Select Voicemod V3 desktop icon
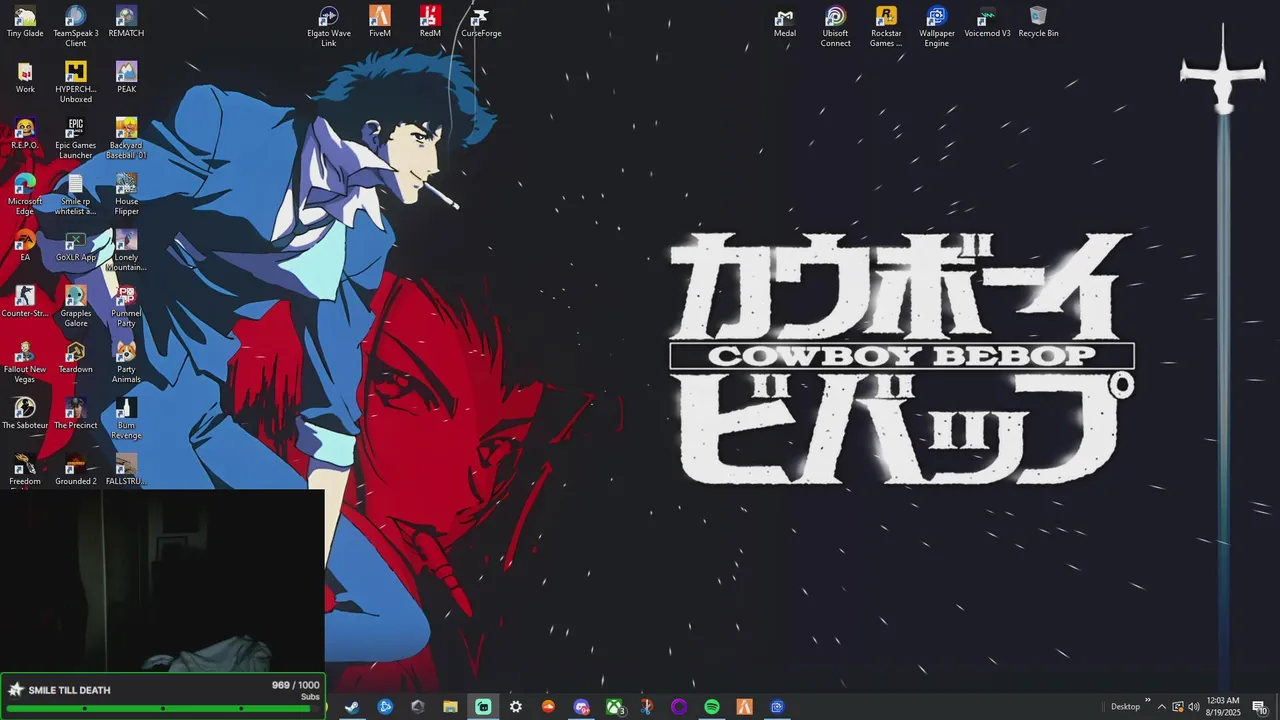This screenshot has width=1280, height=720. (x=987, y=22)
